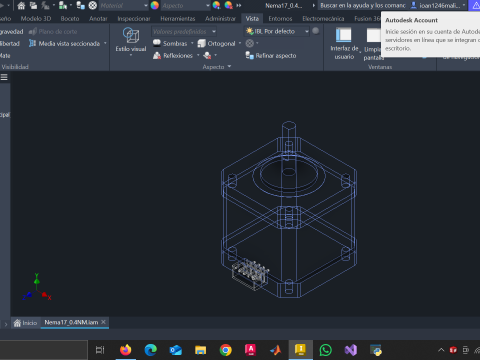480x360 pixels.
Task: Click the help search input field
Action: [363, 5]
